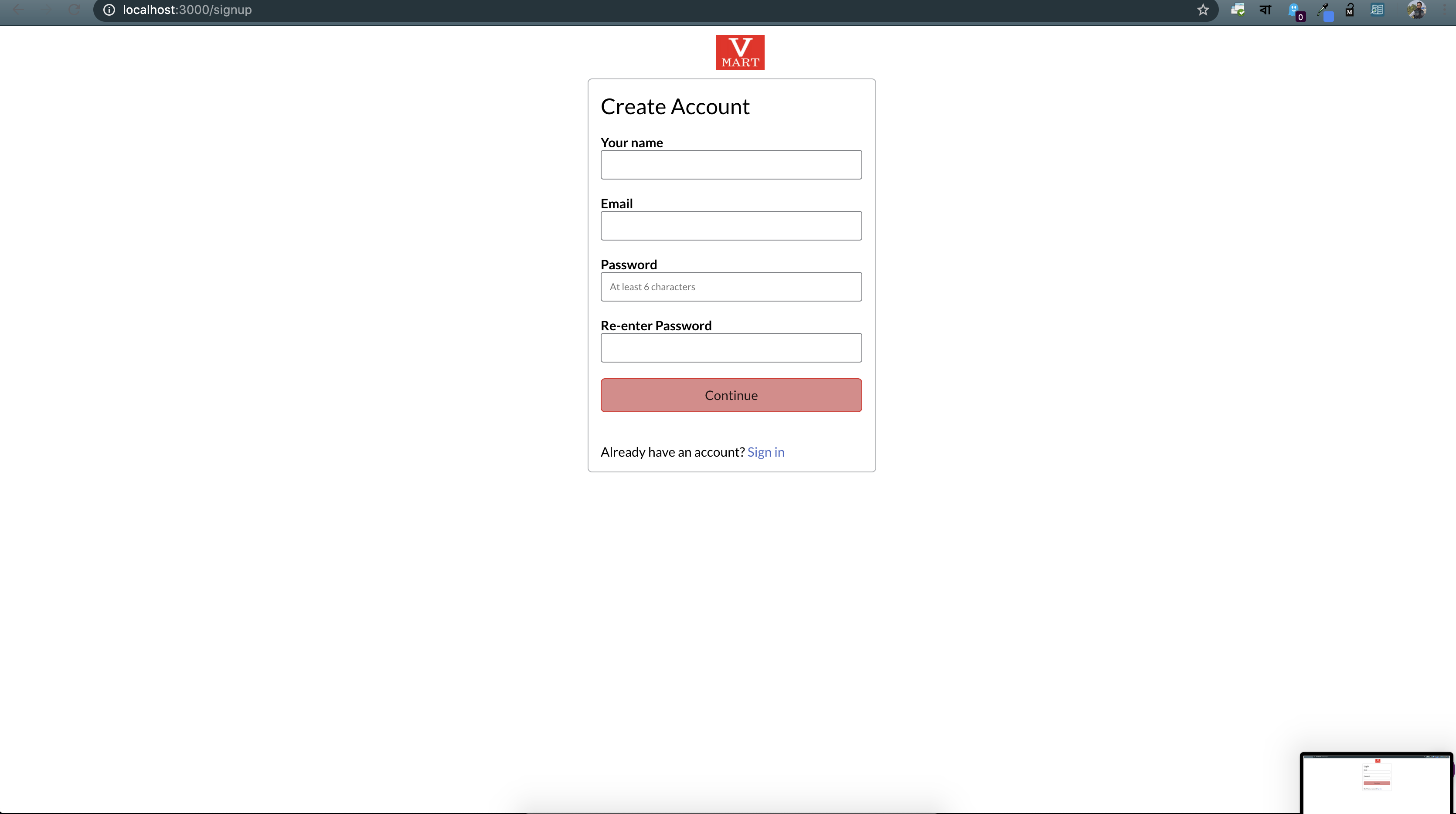This screenshot has height=814, width=1456.
Task: Click the Continue button to submit form
Action: coord(731,395)
